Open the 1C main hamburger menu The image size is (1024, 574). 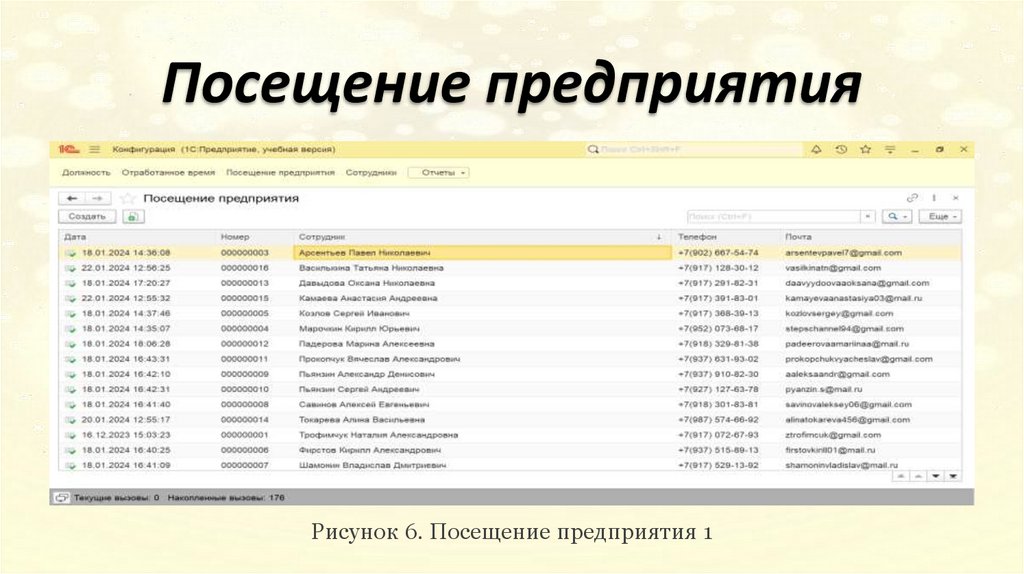click(95, 150)
